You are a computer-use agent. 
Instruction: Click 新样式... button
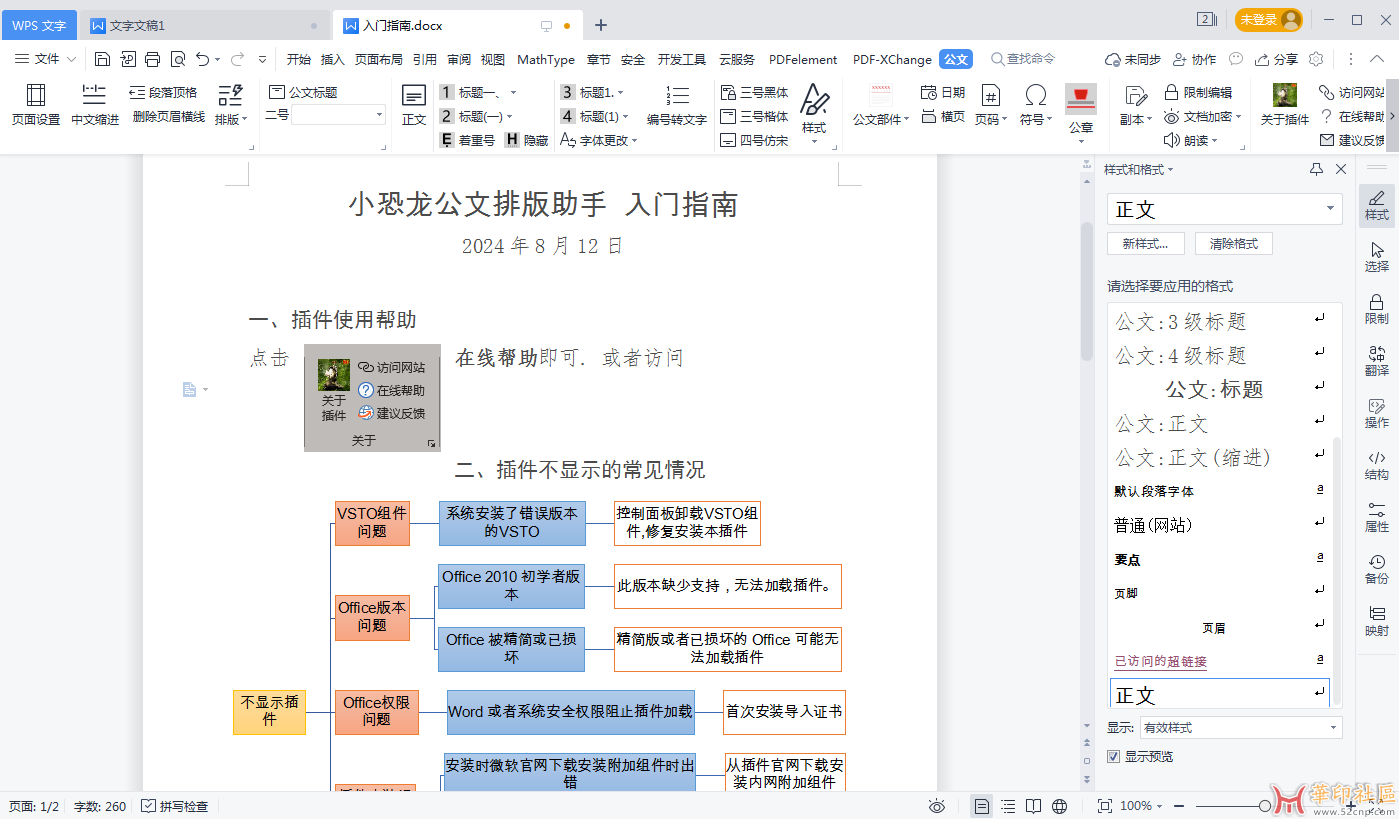1145,243
